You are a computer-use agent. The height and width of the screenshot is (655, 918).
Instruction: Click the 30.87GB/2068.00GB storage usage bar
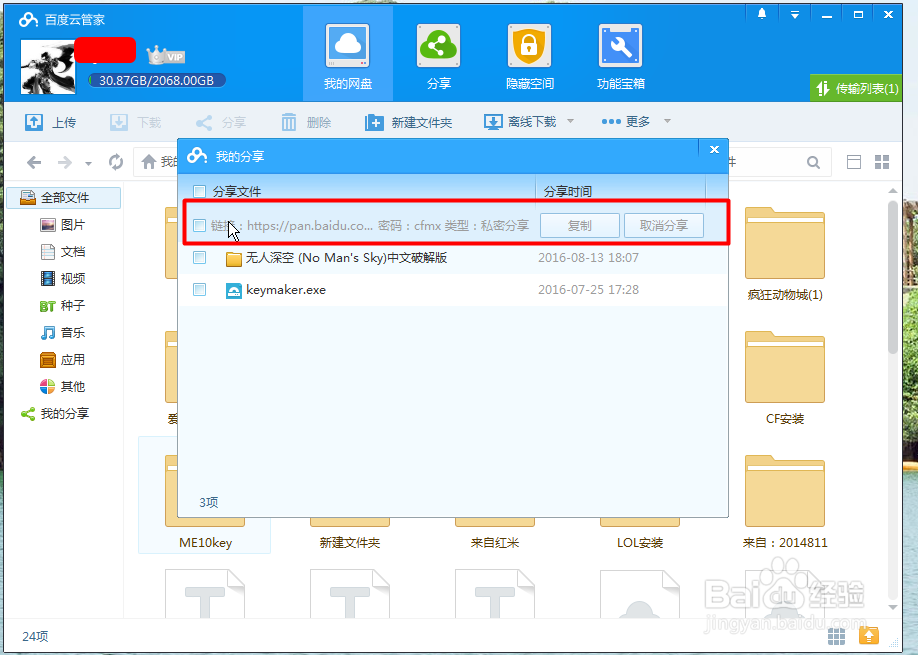click(x=156, y=80)
